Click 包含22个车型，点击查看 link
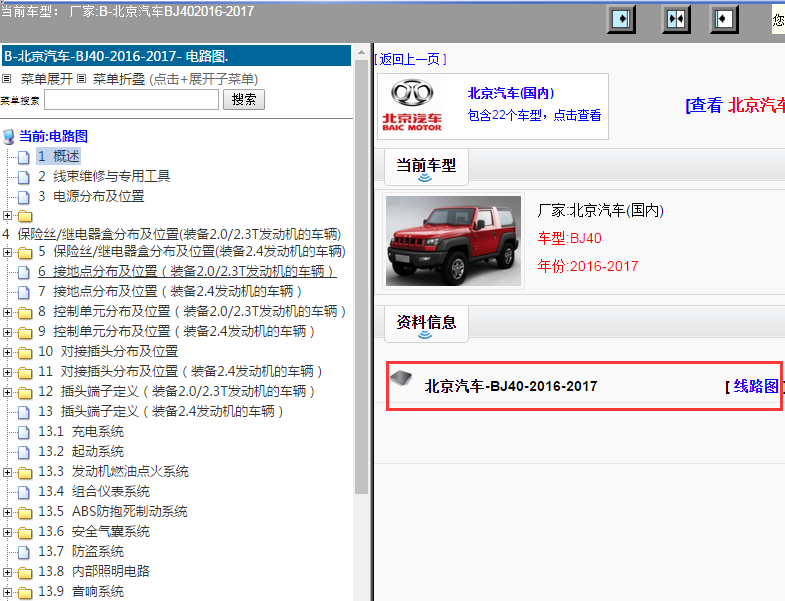Viewport: 785px width, 601px height. coord(534,115)
